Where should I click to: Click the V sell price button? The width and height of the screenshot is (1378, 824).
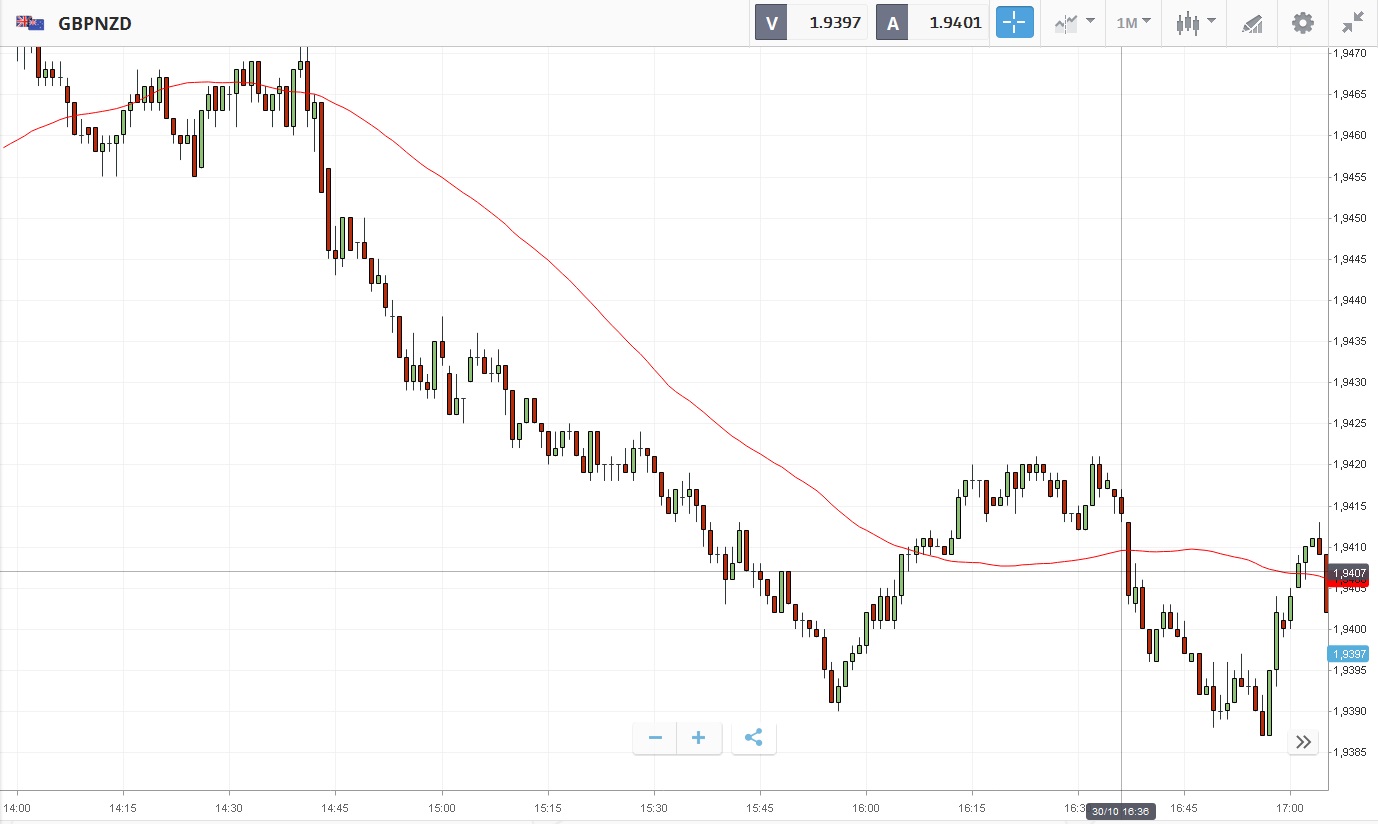point(811,22)
